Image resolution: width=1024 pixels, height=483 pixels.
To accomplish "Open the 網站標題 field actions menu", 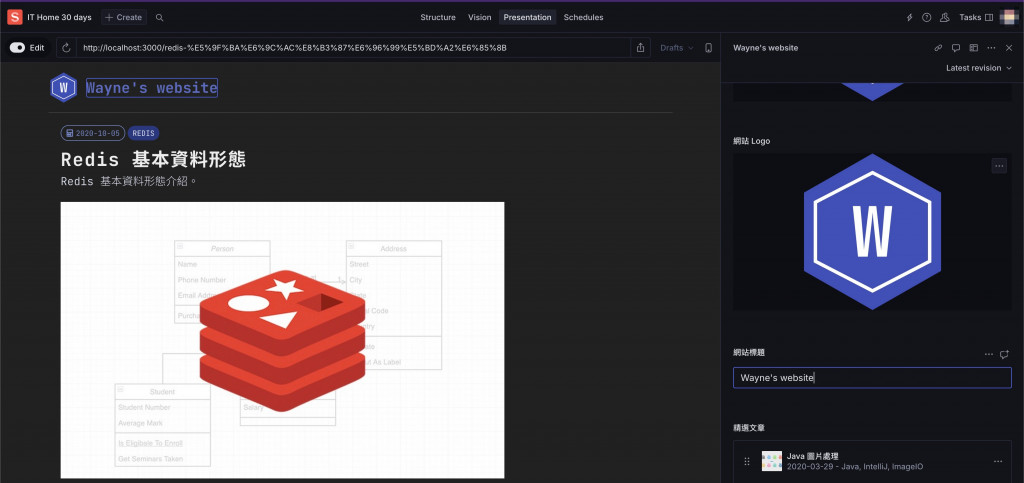I will coord(989,354).
